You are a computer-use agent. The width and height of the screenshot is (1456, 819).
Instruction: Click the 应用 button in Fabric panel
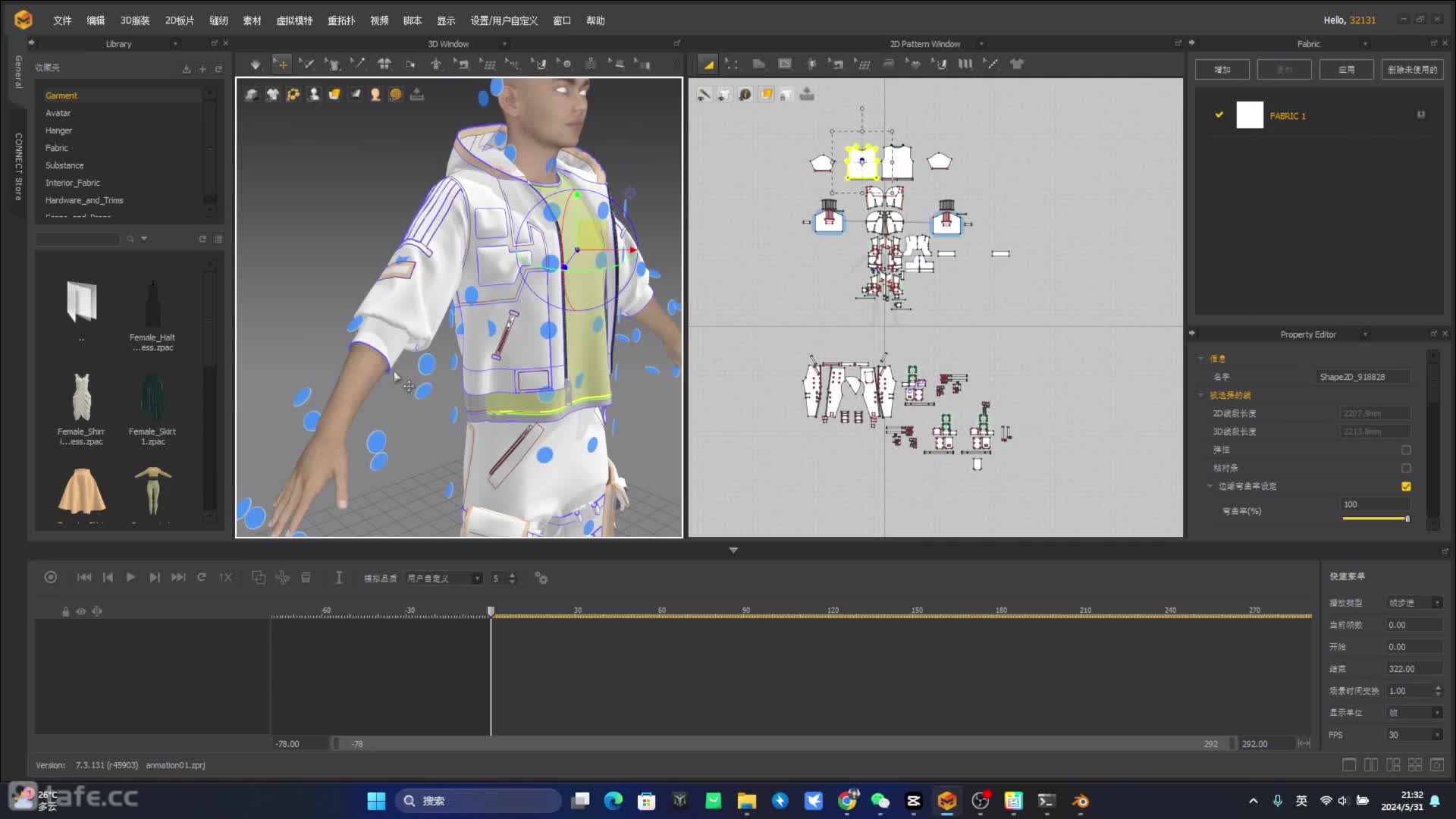pyautogui.click(x=1346, y=70)
